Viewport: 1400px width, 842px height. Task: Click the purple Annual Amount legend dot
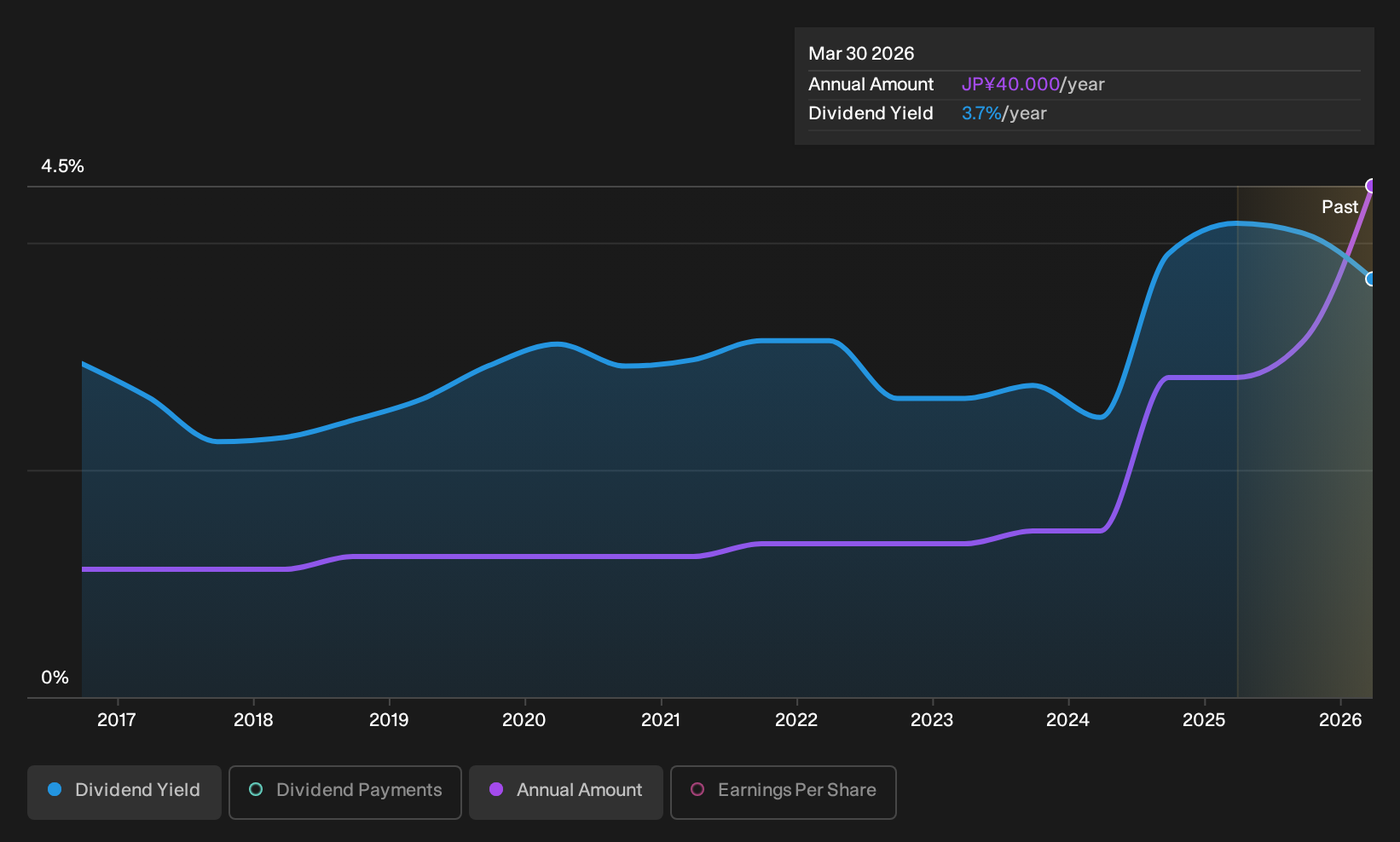coord(496,790)
